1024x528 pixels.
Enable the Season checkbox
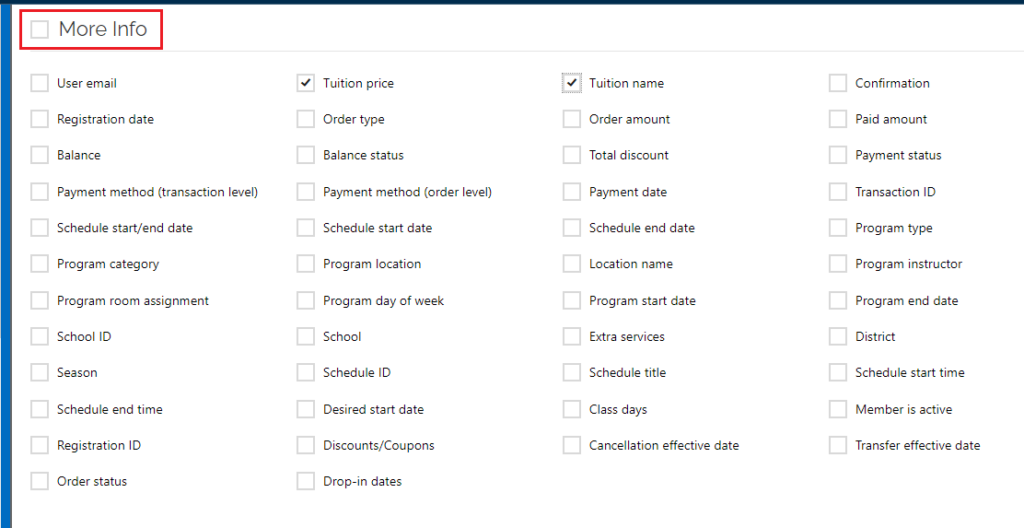(x=40, y=372)
